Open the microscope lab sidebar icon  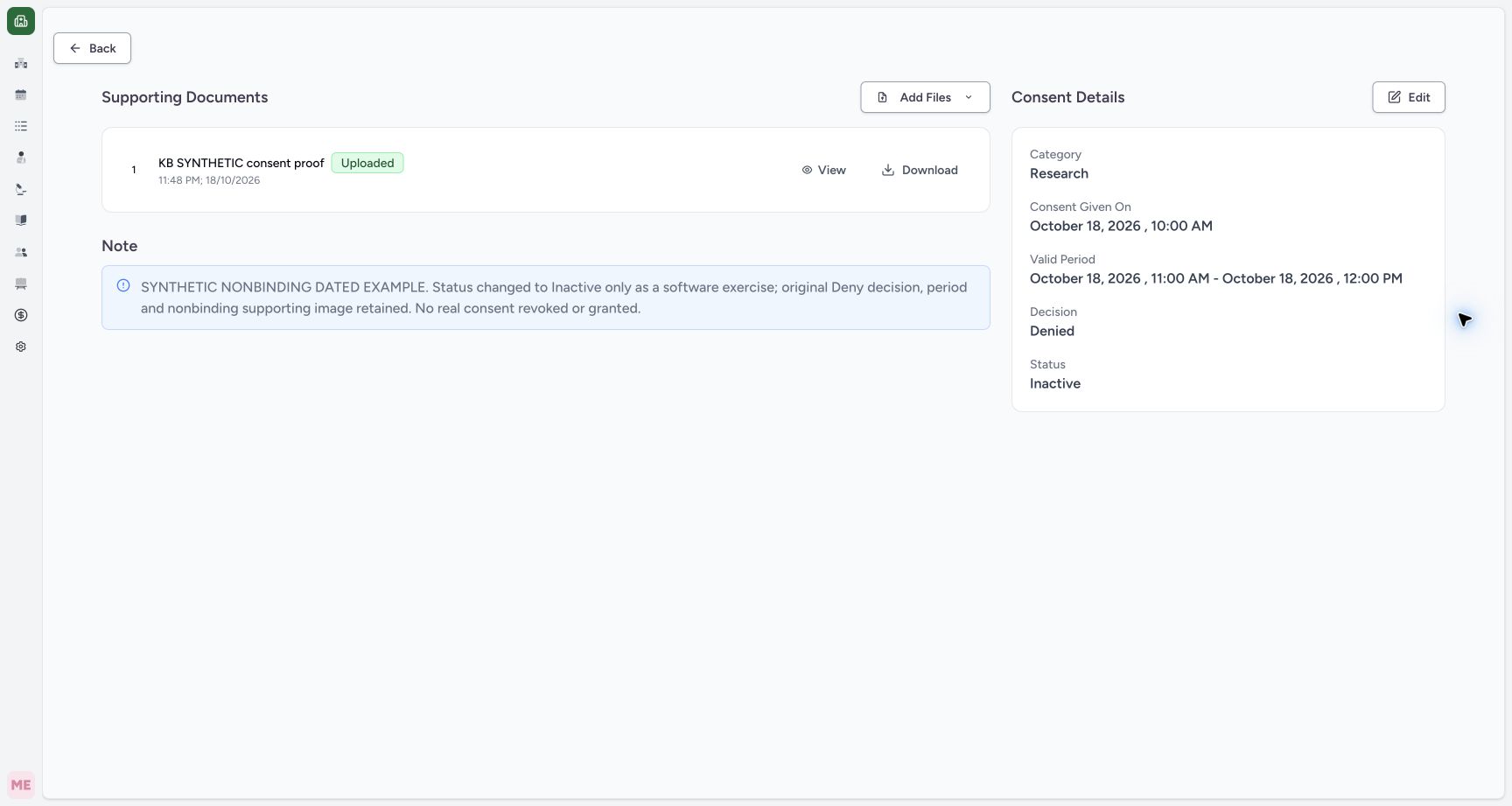tap(21, 189)
